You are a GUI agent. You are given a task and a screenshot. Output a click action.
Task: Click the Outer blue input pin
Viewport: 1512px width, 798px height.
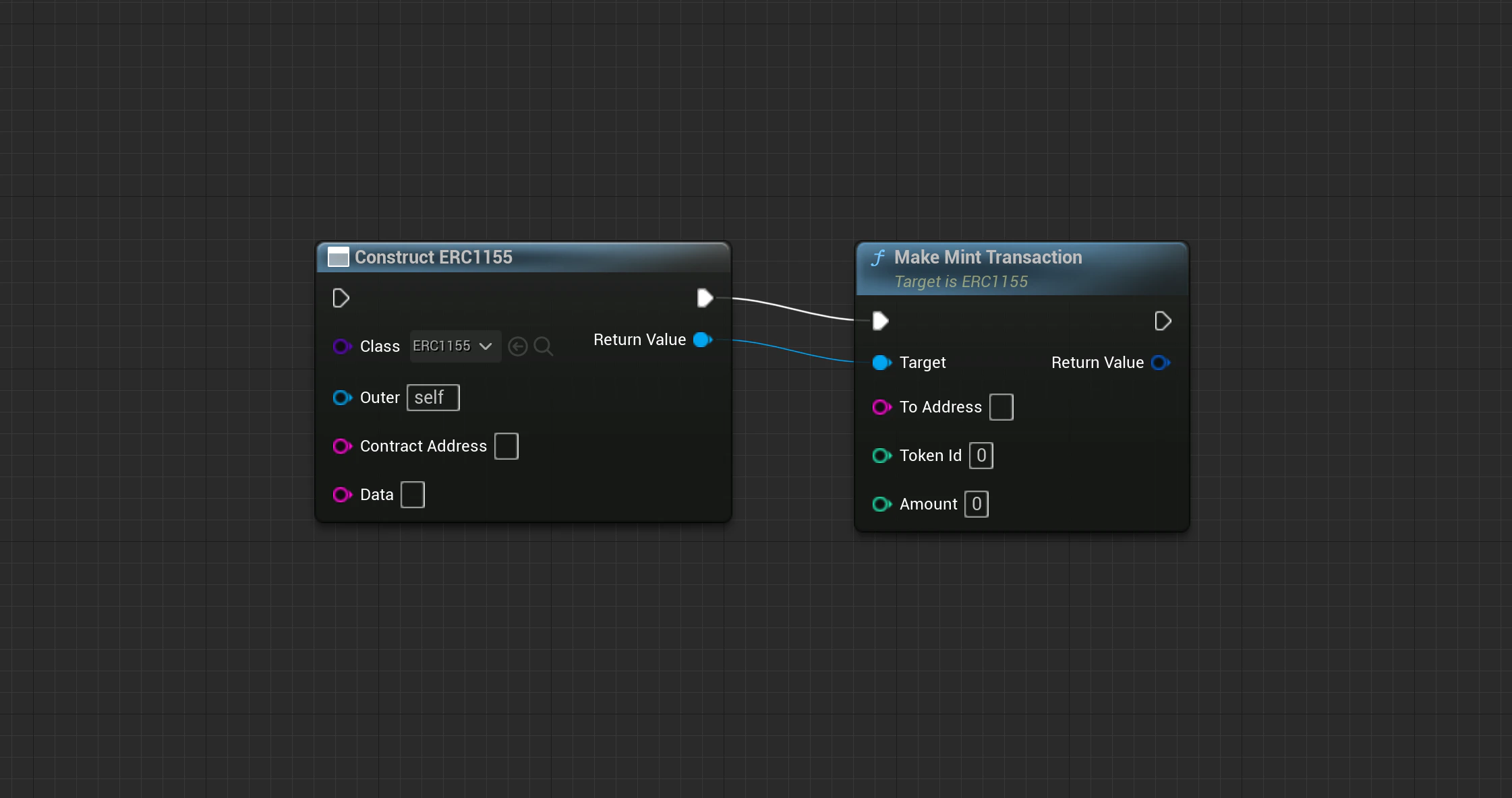342,398
